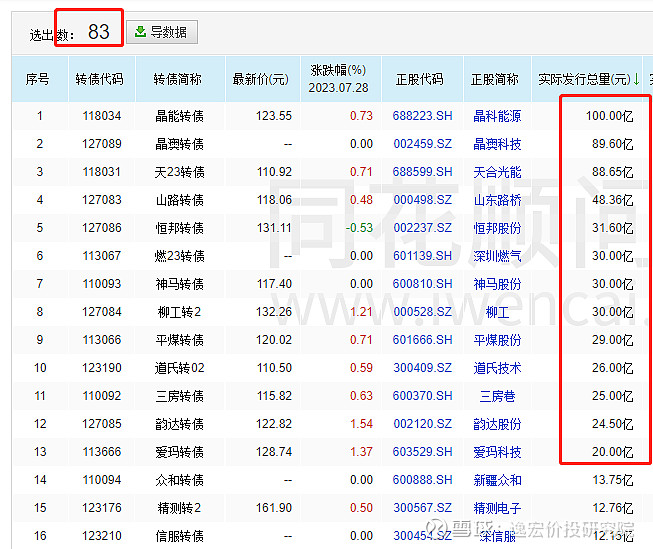Open stock link 山东路桥

tap(497, 200)
